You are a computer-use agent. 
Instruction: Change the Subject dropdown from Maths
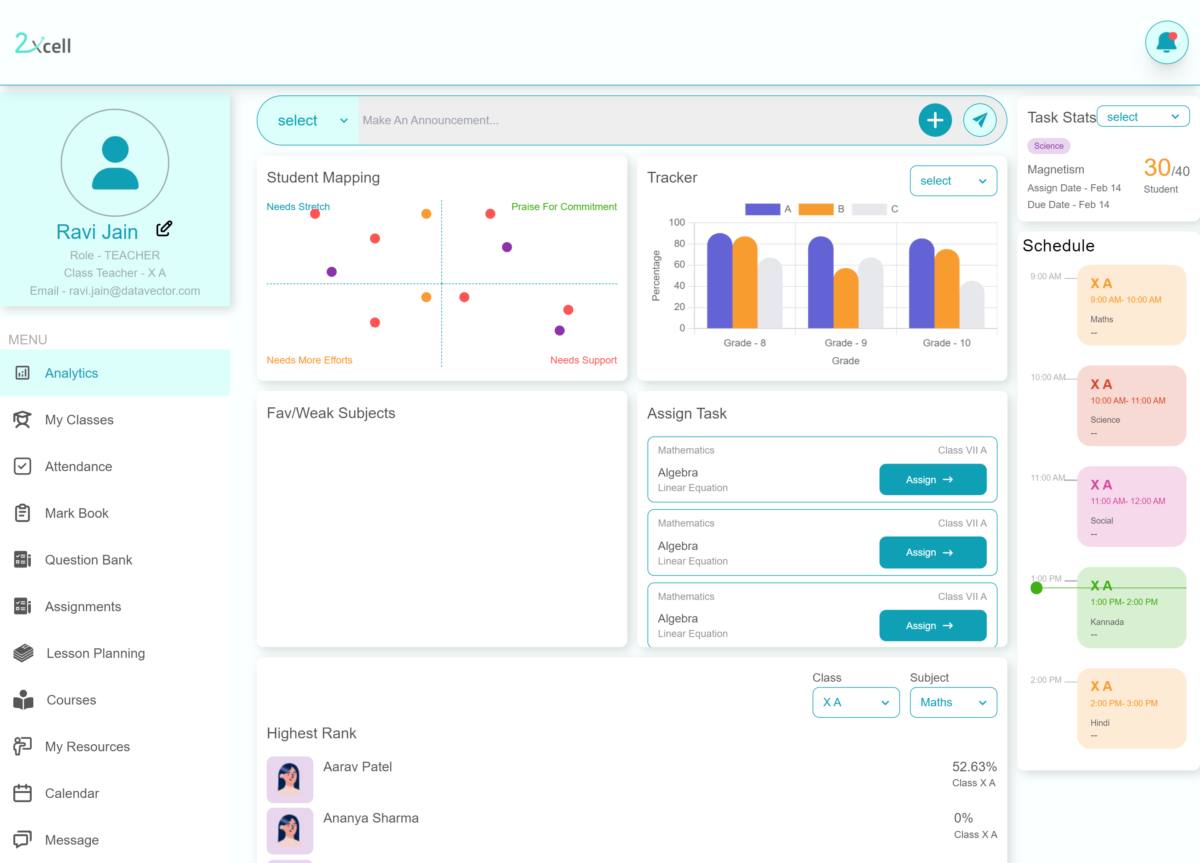click(952, 702)
